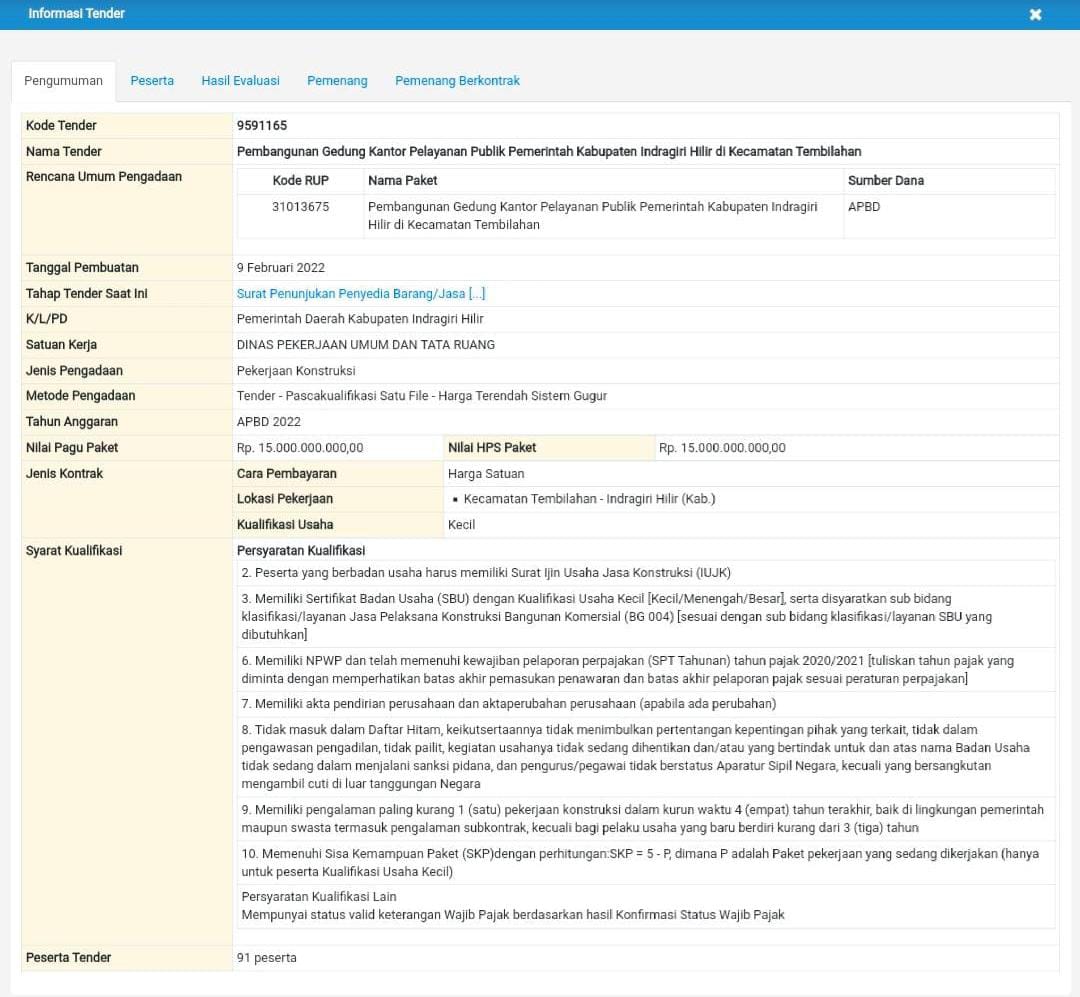Select the Pemenang Berkontrak tab
This screenshot has width=1080, height=997.
(x=457, y=81)
